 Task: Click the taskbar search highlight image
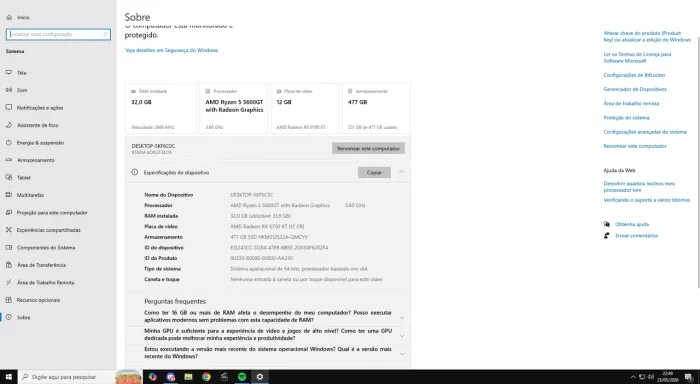129,377
